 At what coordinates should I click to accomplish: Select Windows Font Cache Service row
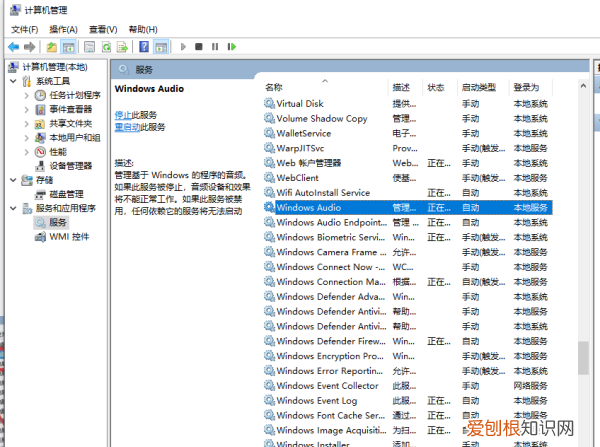pyautogui.click(x=408, y=415)
